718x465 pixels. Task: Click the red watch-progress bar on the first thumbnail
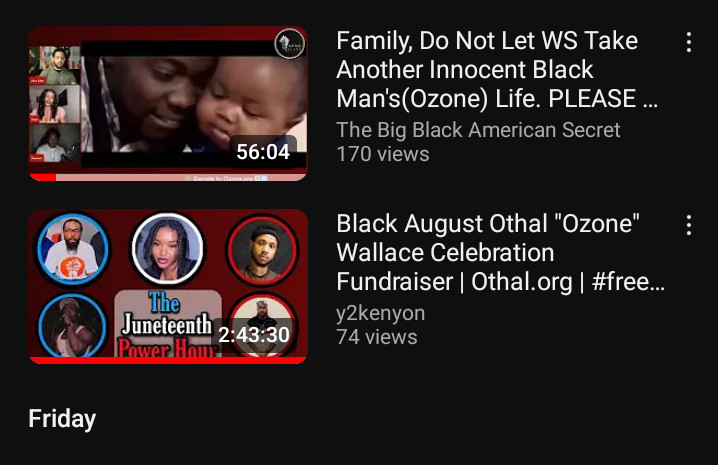point(42,177)
